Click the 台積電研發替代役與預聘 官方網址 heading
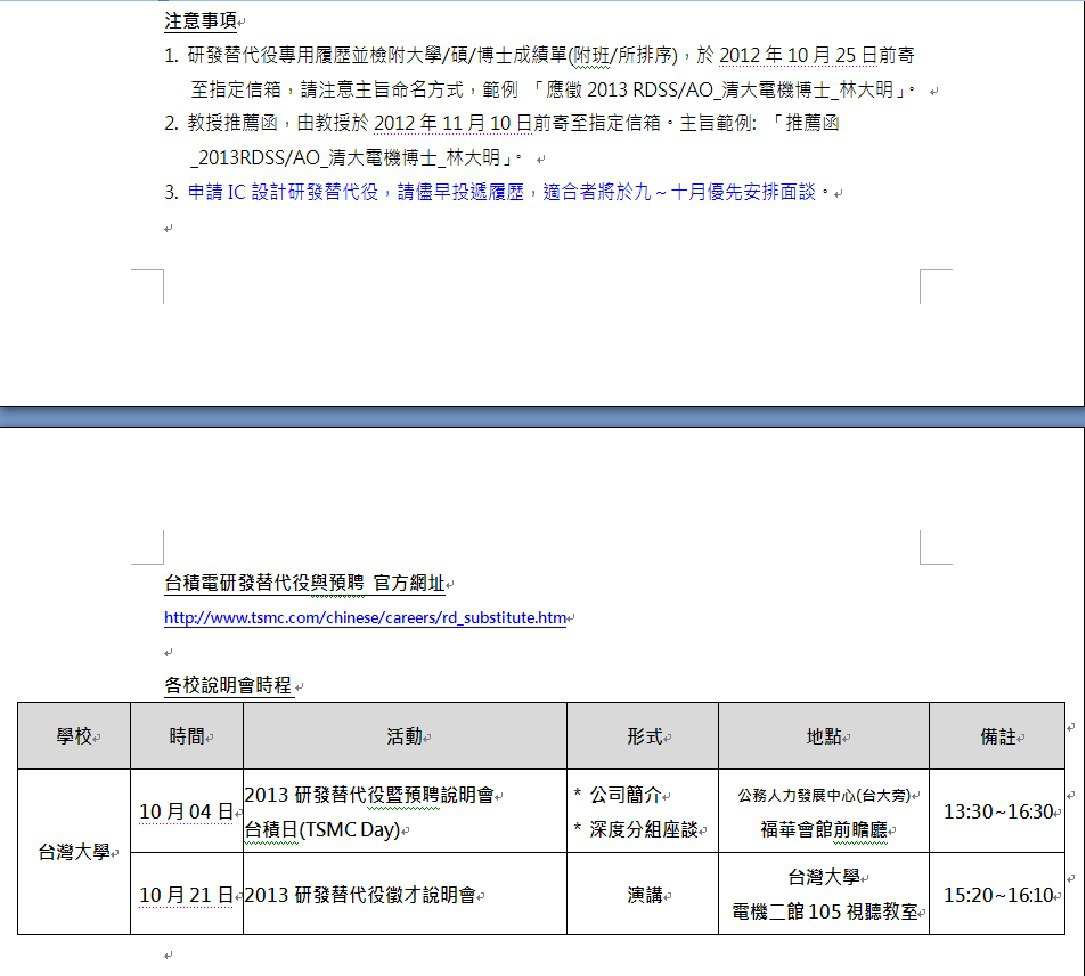Viewport: 1085px width, 976px height. click(x=304, y=584)
